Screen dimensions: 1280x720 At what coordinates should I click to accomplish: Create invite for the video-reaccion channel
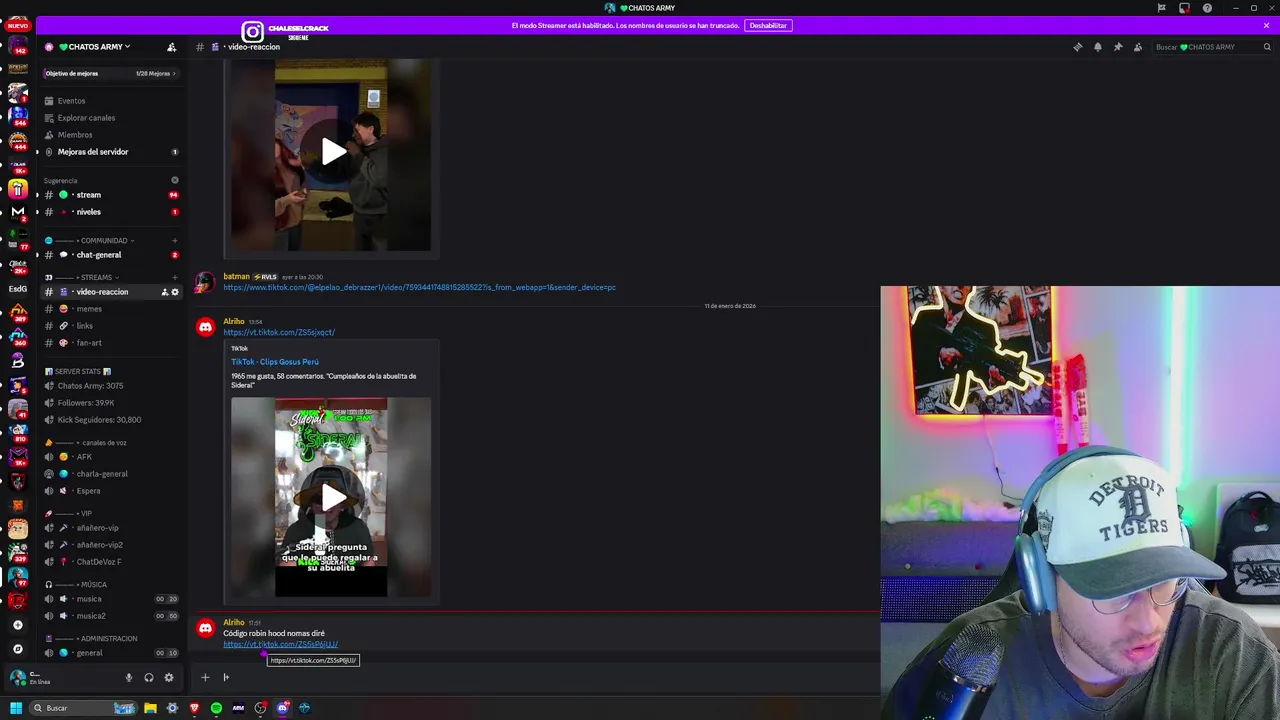click(x=164, y=292)
